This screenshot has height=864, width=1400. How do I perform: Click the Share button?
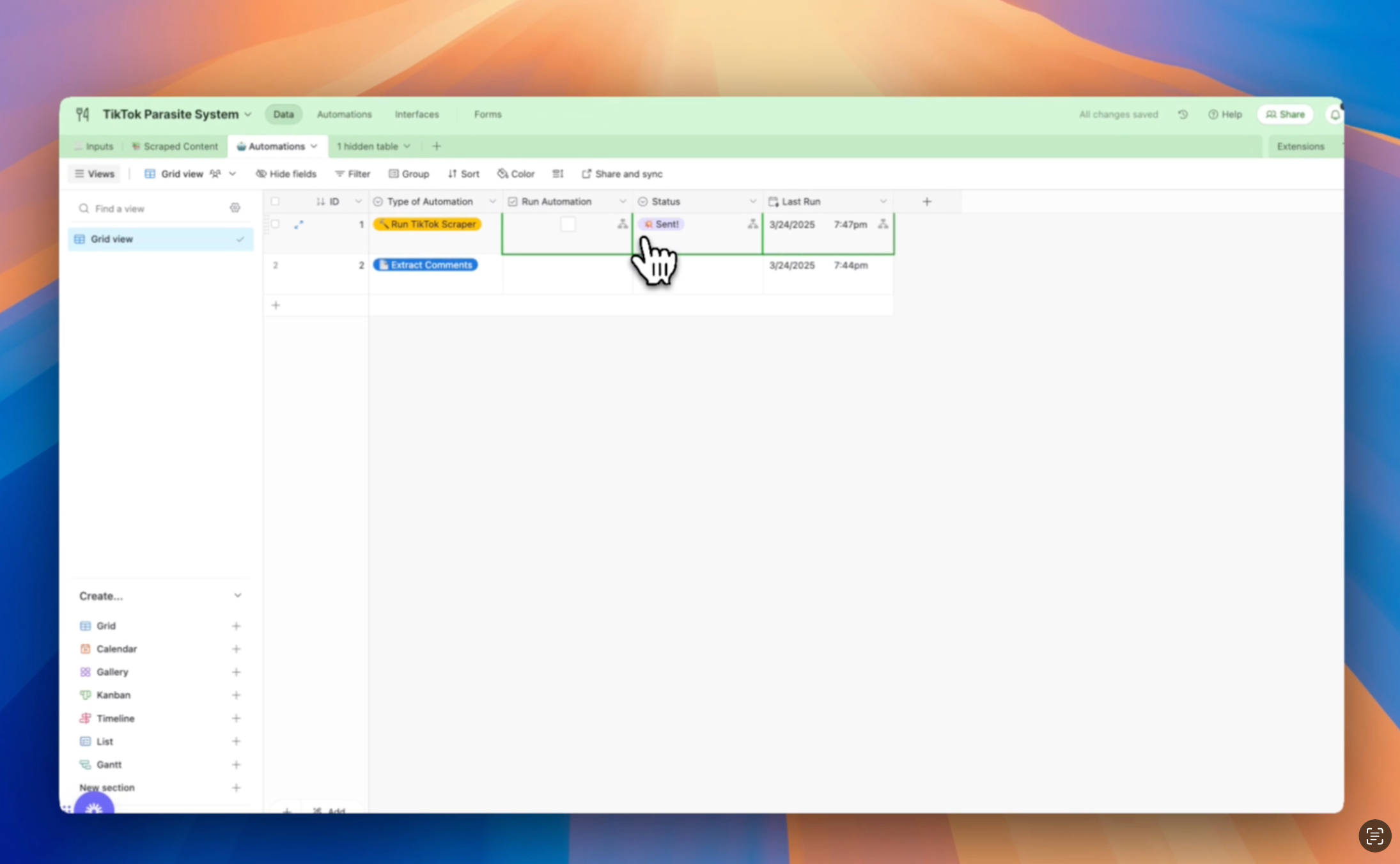(x=1285, y=114)
